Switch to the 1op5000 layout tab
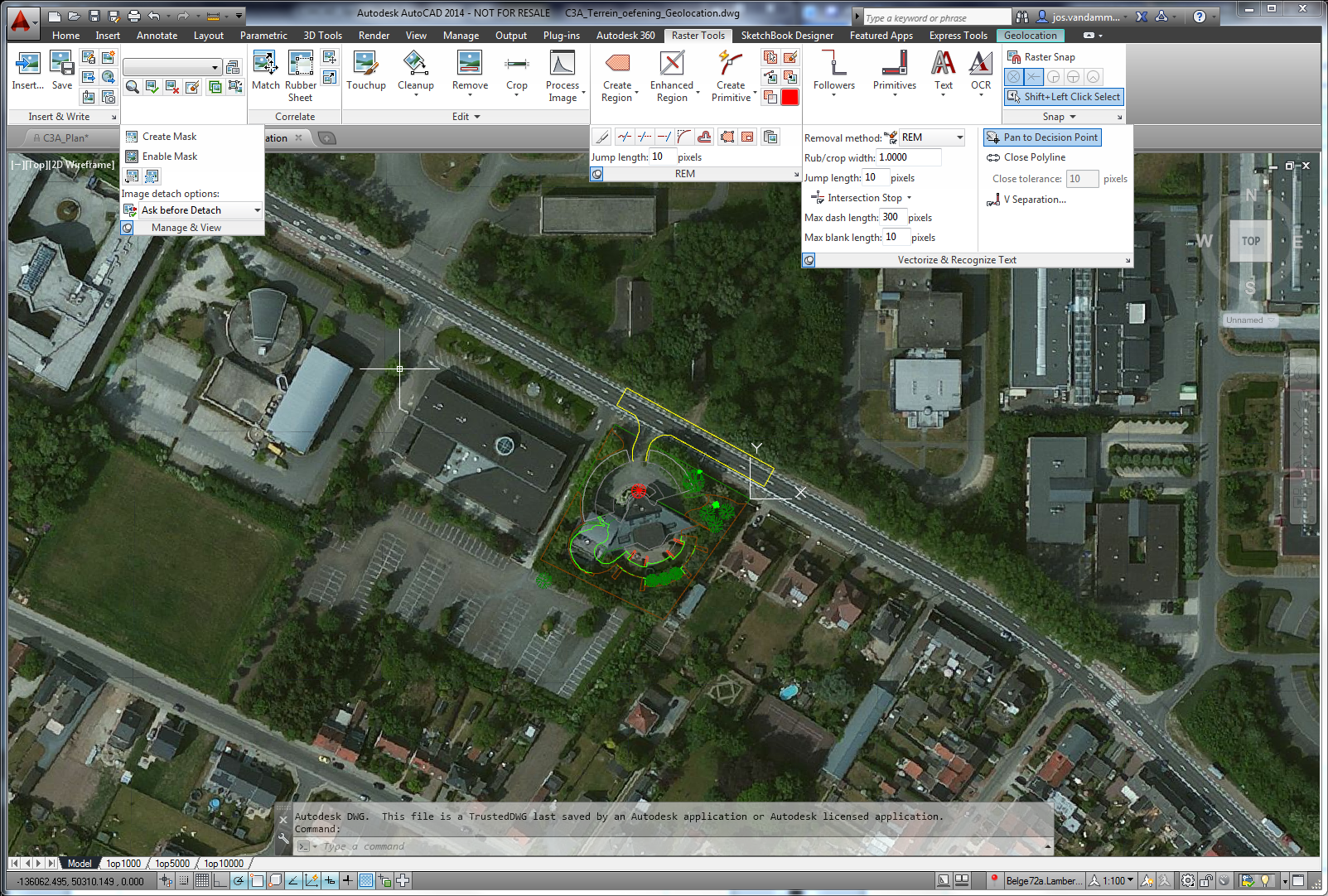Image resolution: width=1328 pixels, height=896 pixels. 172,863
